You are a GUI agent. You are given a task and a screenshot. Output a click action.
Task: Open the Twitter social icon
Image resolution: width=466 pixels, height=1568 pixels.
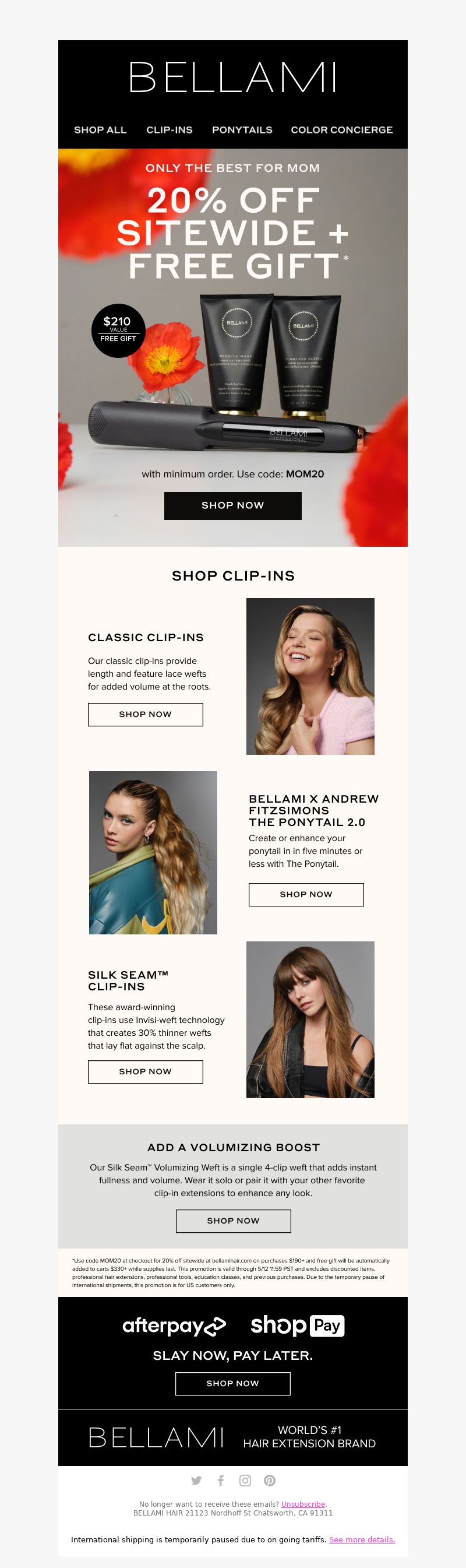point(196,1481)
